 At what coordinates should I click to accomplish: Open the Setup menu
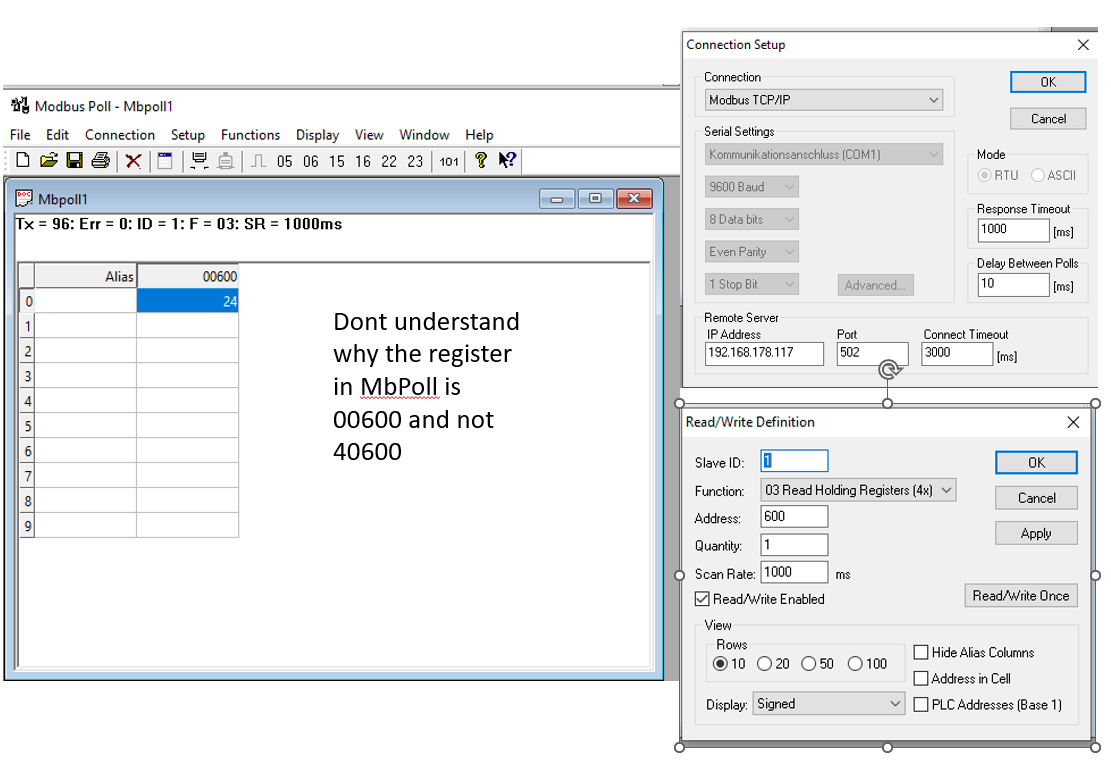[x=187, y=135]
